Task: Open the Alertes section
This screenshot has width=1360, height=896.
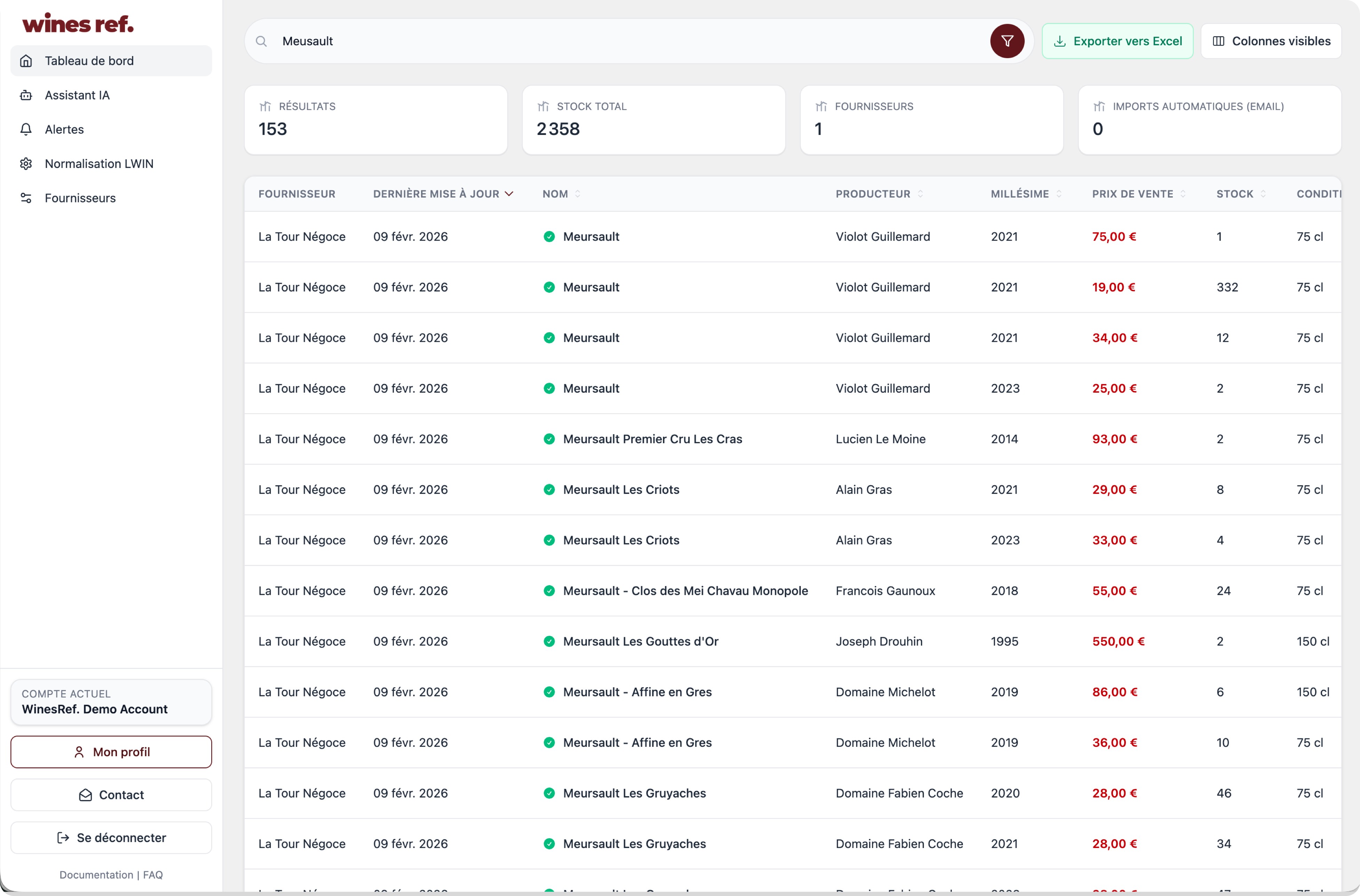Action: pyautogui.click(x=64, y=129)
